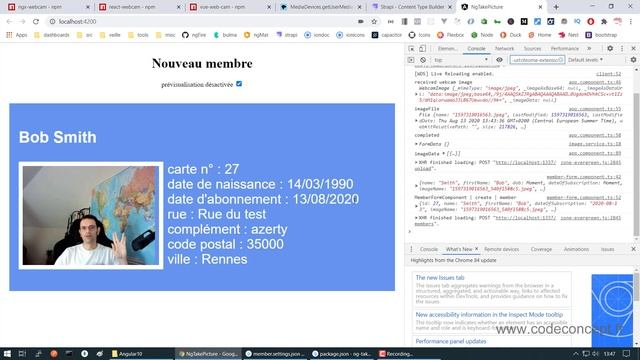Open 'Performance panel updates' link
This screenshot has width=640, height=360.
(x=451, y=341)
